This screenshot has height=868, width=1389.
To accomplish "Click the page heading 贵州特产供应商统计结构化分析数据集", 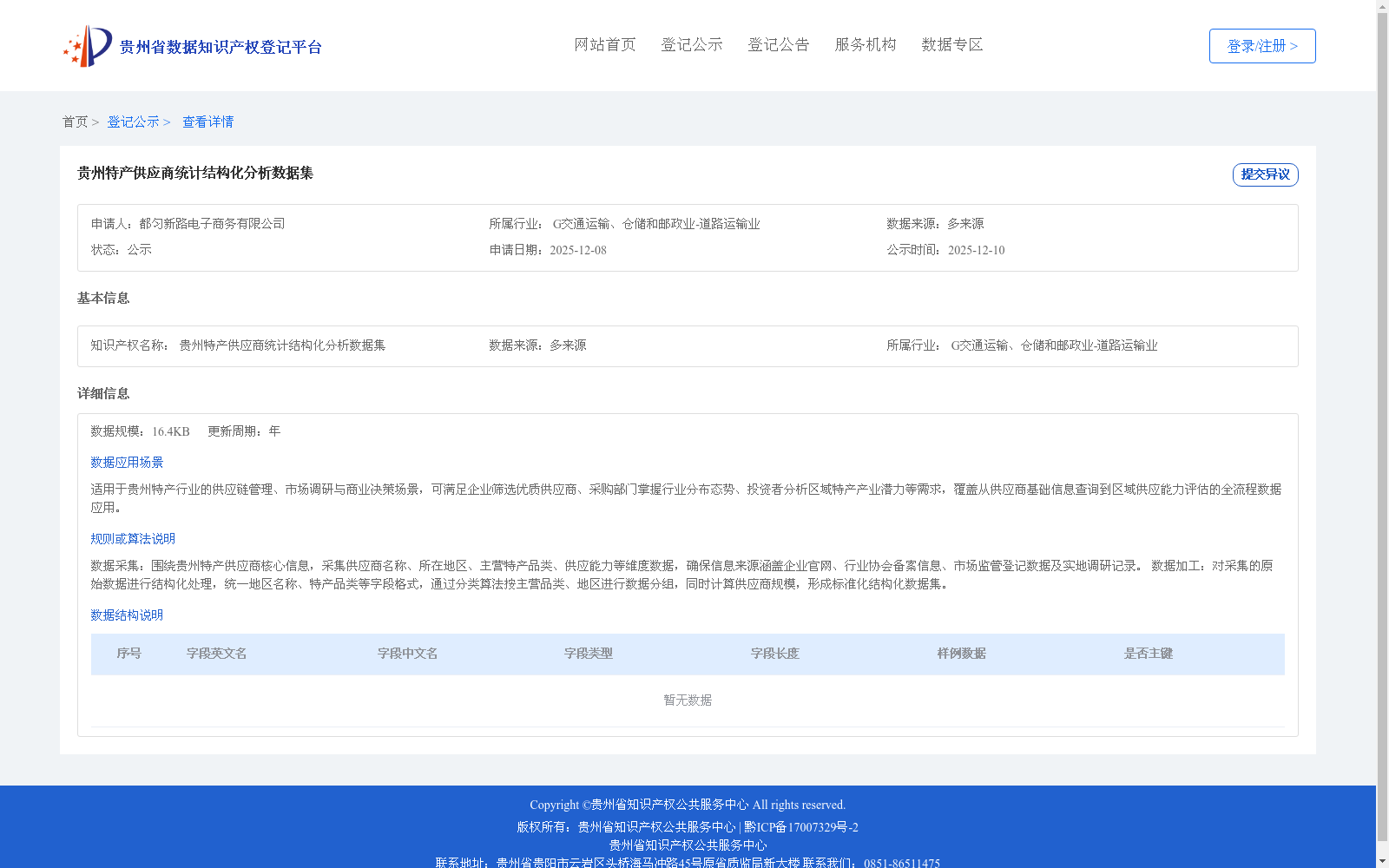I will point(195,174).
